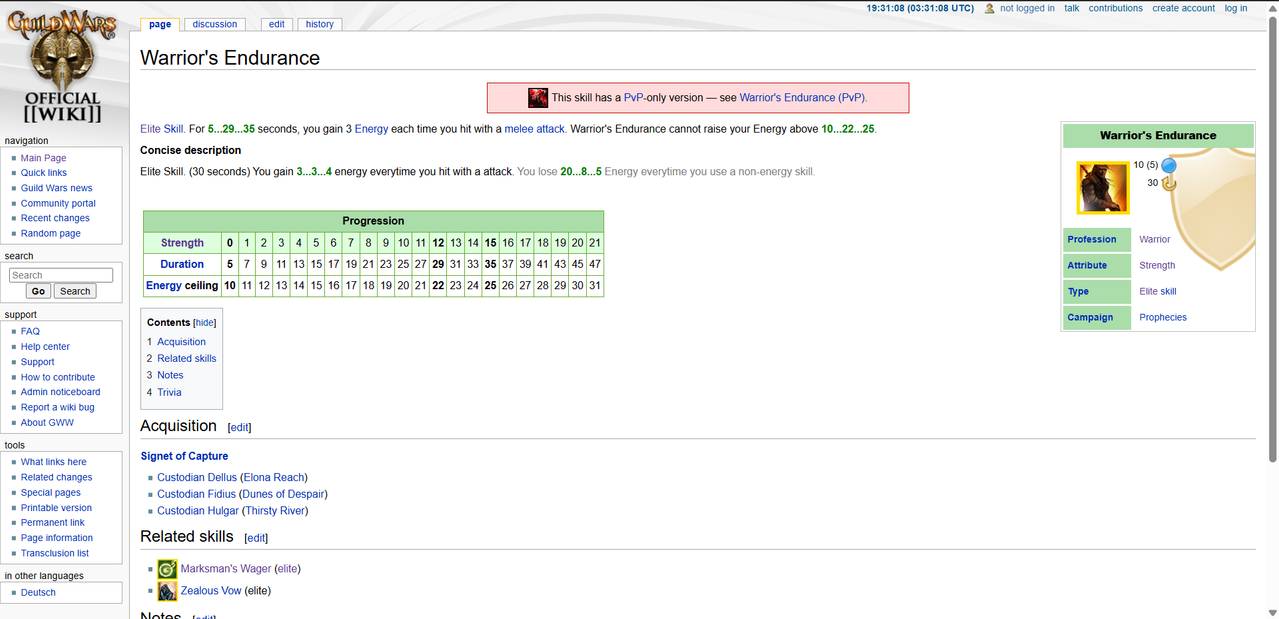
Task: Open the Marksman's Wager skill icon
Action: [x=167, y=569]
